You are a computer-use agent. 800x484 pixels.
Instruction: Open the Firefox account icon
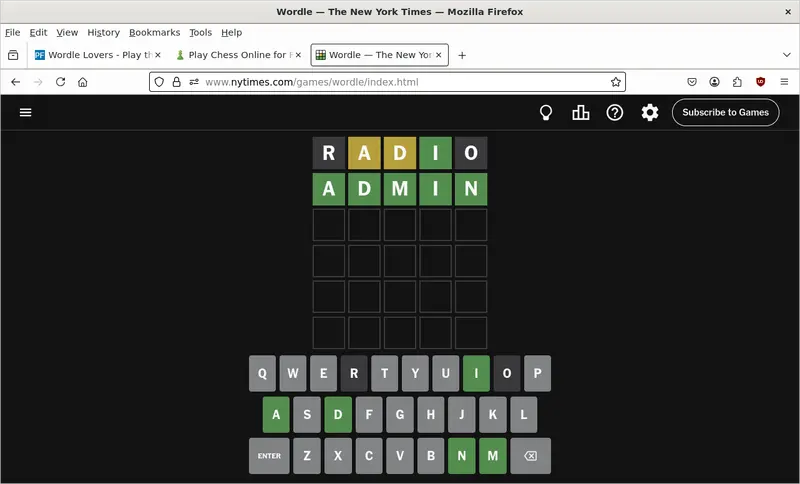point(714,82)
